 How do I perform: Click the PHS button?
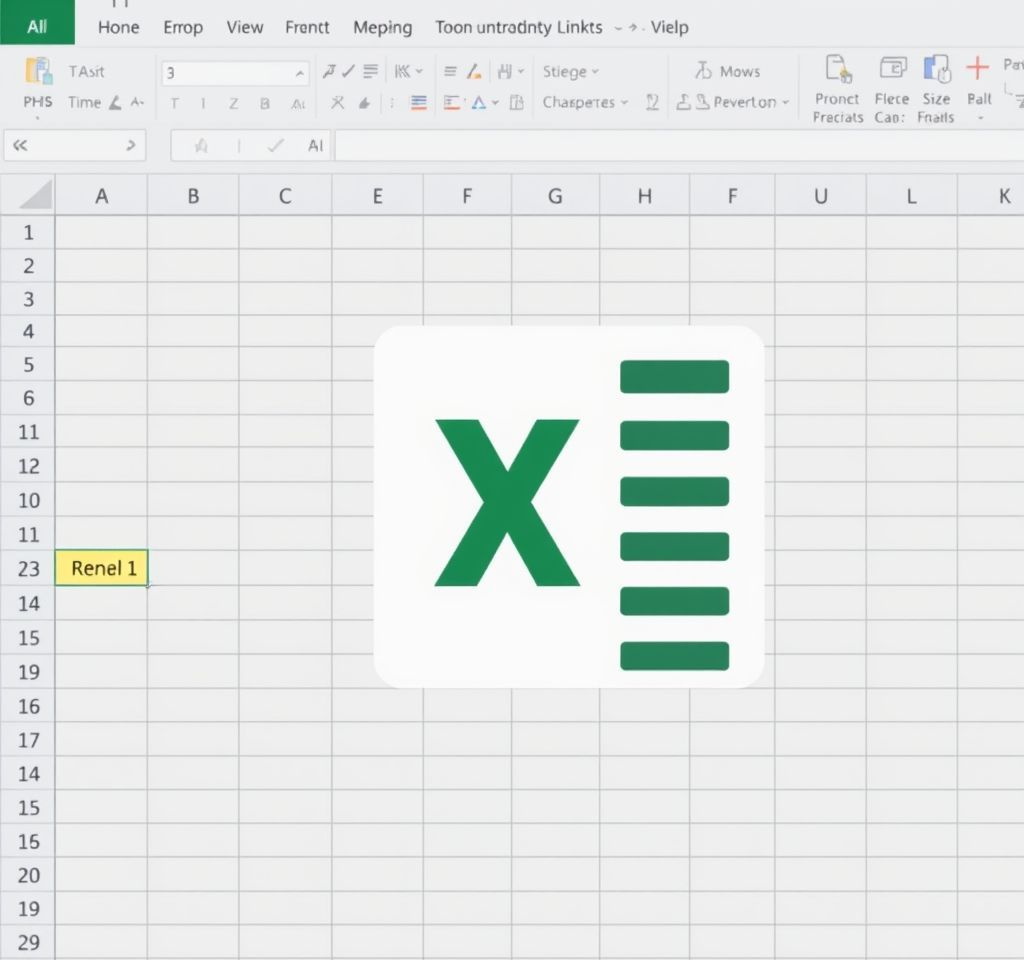37,102
